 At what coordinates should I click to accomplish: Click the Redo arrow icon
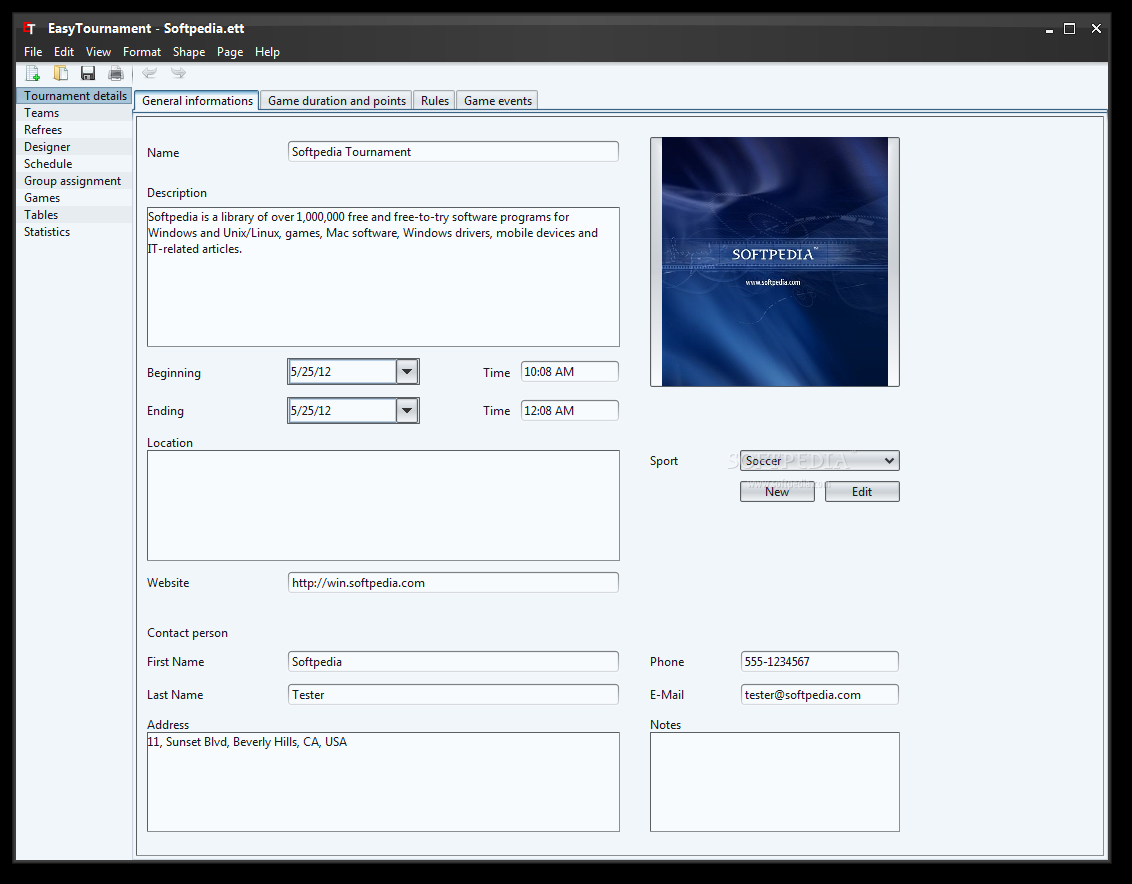178,72
